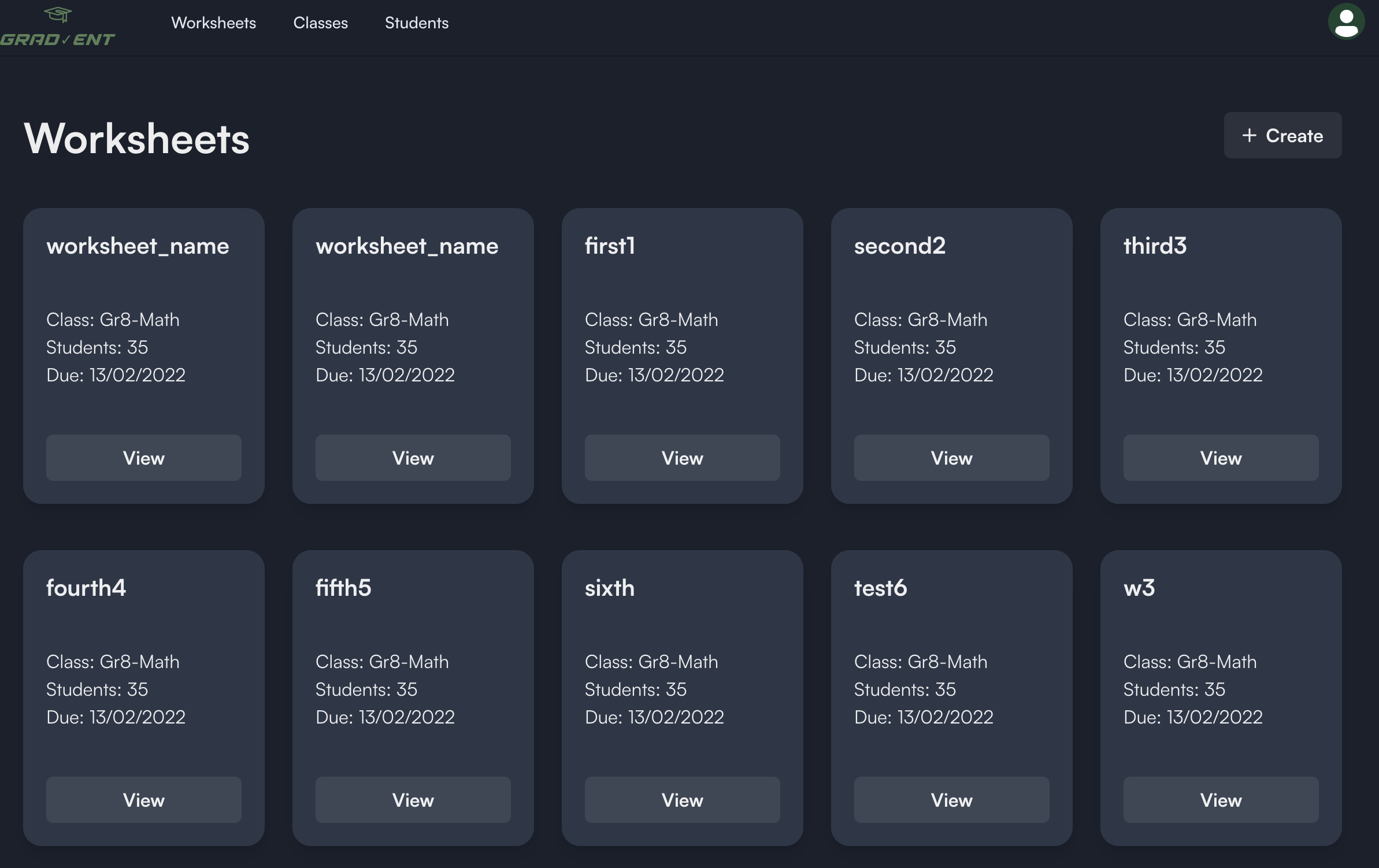The image size is (1379, 868).
Task: View the first1 worksheet
Action: (x=682, y=458)
